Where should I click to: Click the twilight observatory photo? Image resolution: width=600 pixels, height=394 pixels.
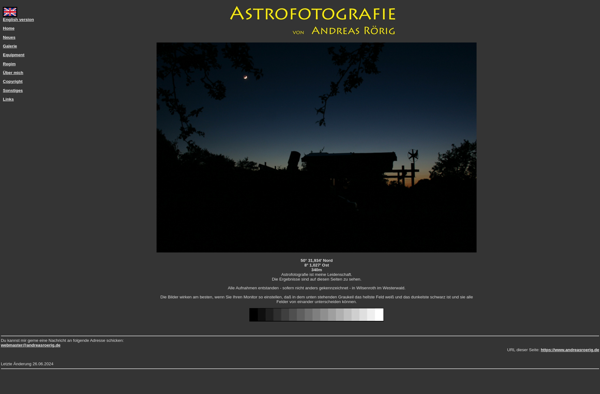click(316, 147)
